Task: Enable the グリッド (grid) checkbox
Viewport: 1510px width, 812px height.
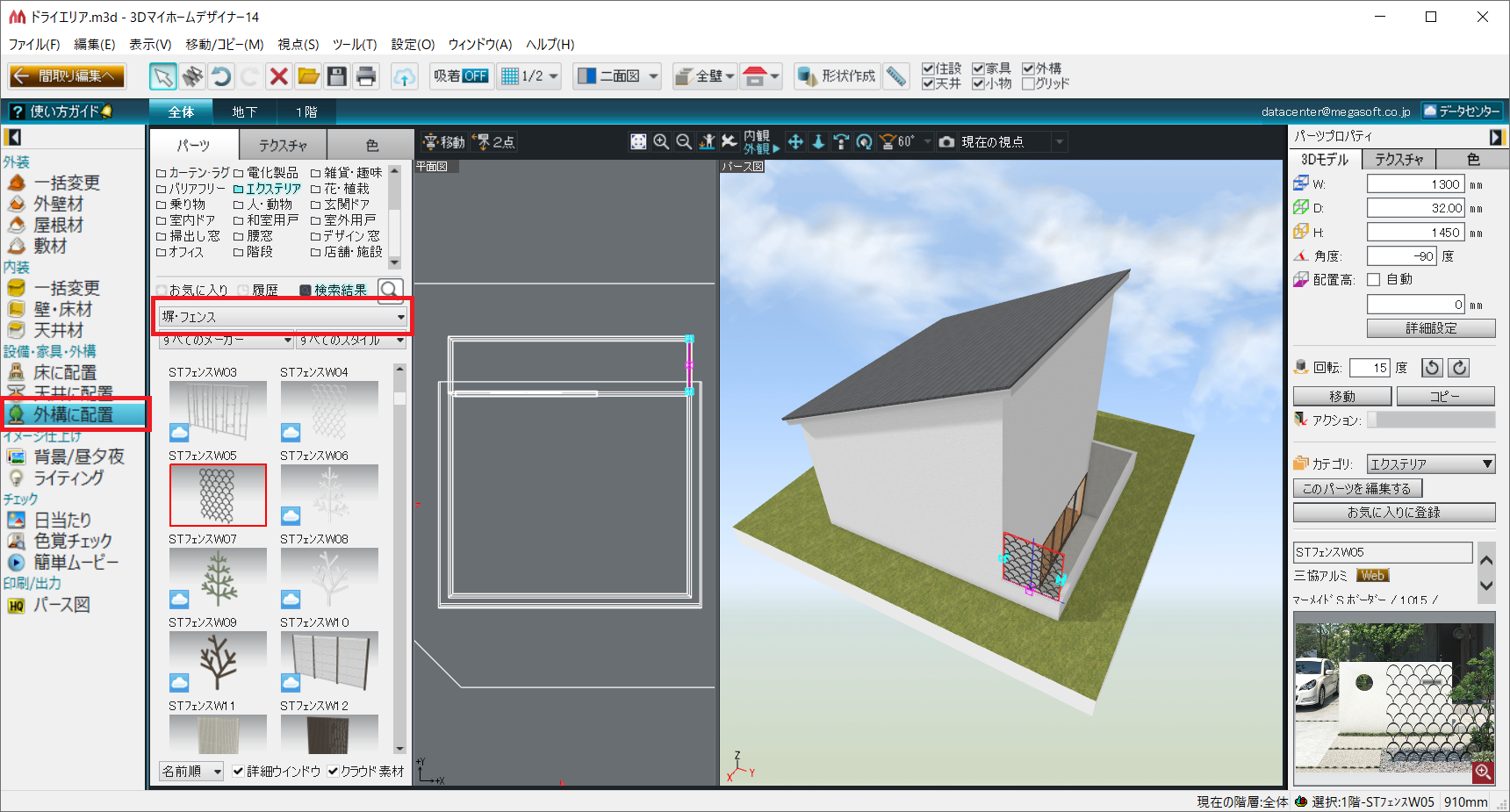Action: 1028,83
